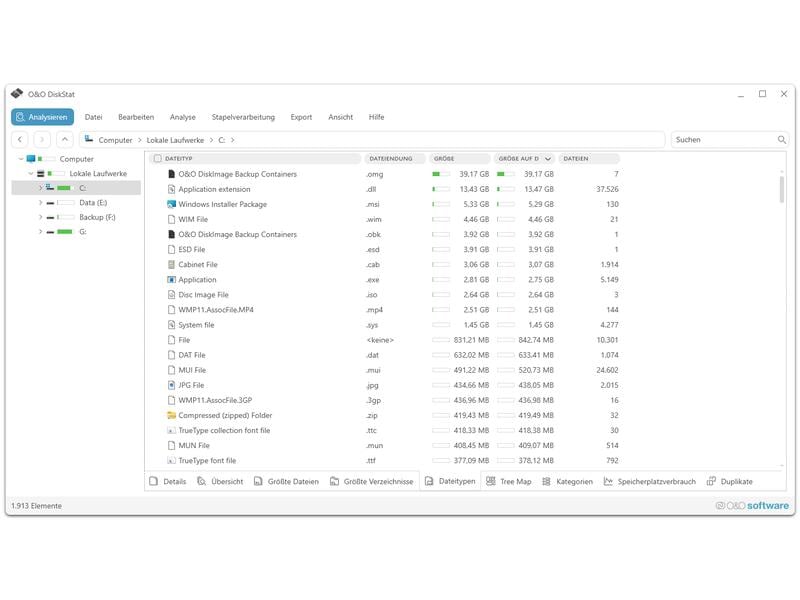
Task: Open the Ansicht menu
Action: point(340,117)
